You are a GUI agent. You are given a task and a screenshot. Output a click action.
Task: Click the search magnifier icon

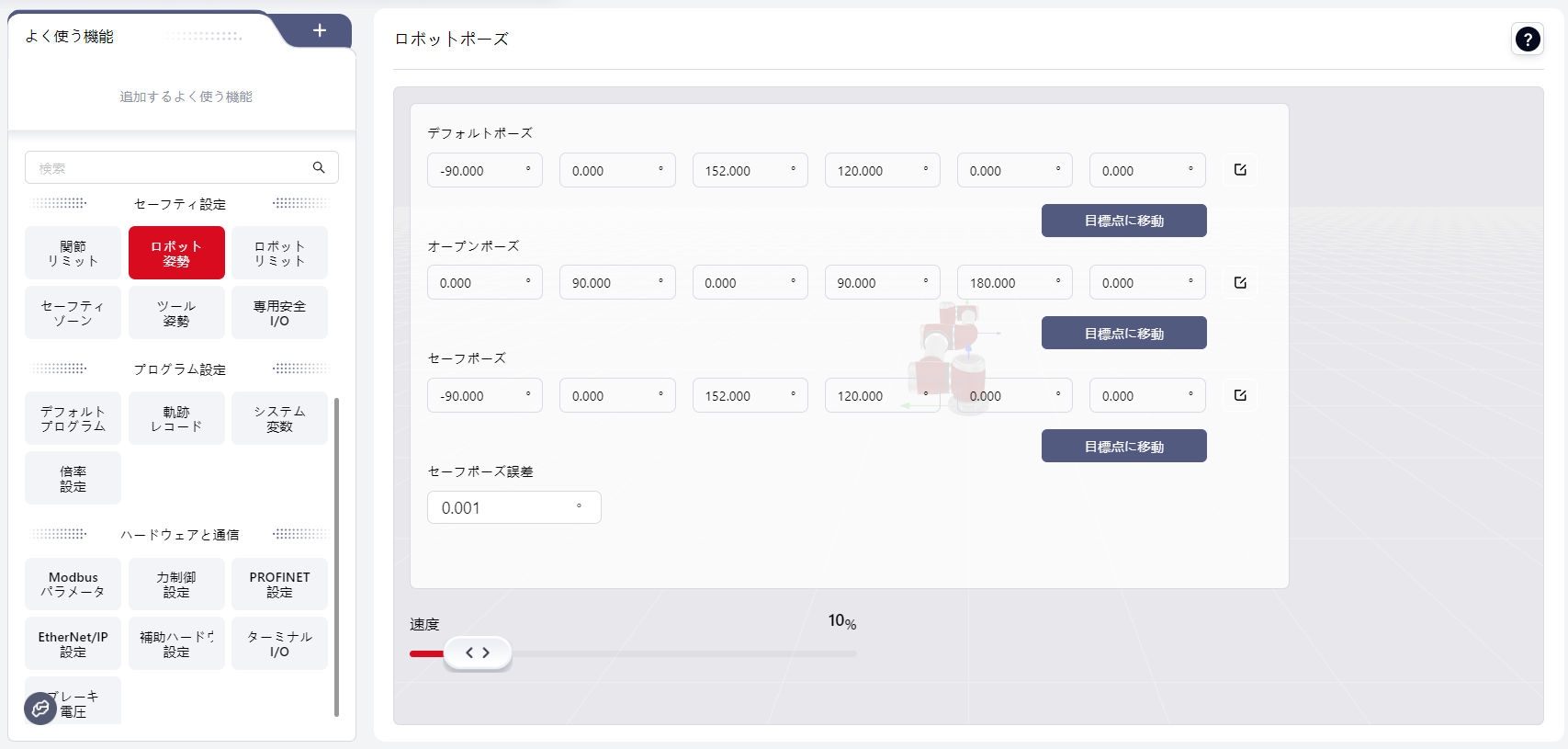click(319, 167)
